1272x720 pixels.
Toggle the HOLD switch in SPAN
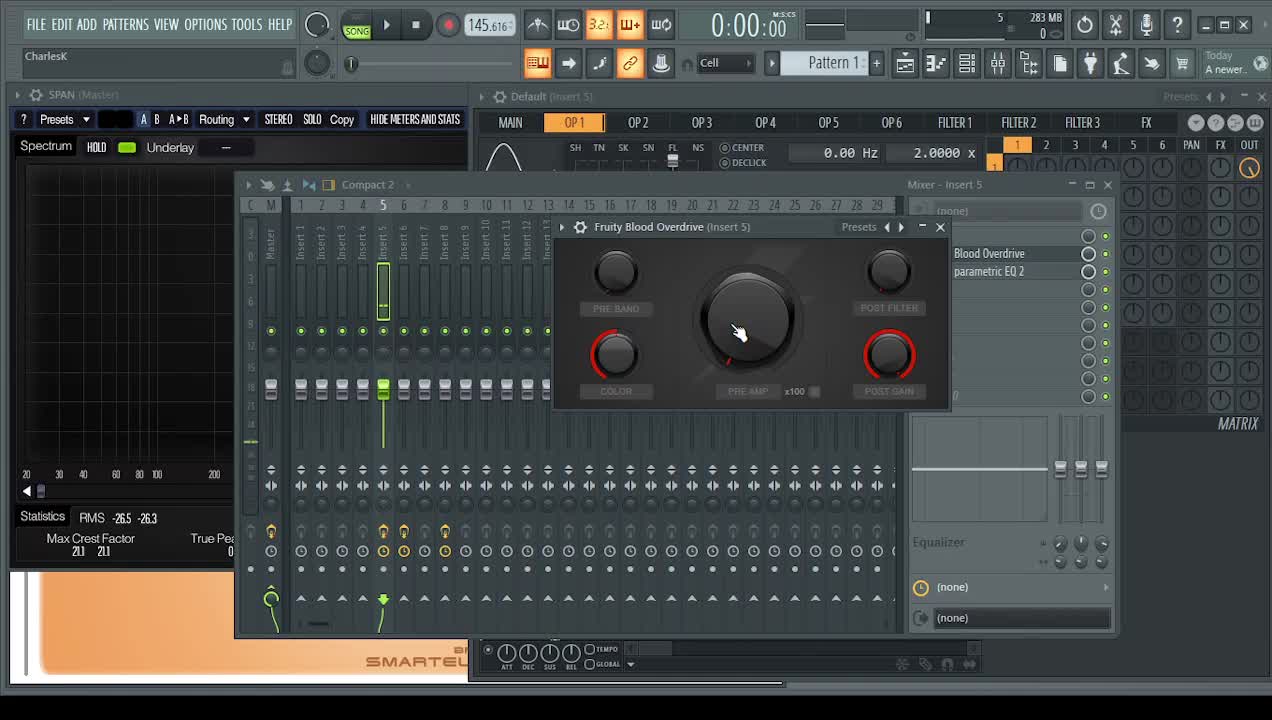(127, 147)
